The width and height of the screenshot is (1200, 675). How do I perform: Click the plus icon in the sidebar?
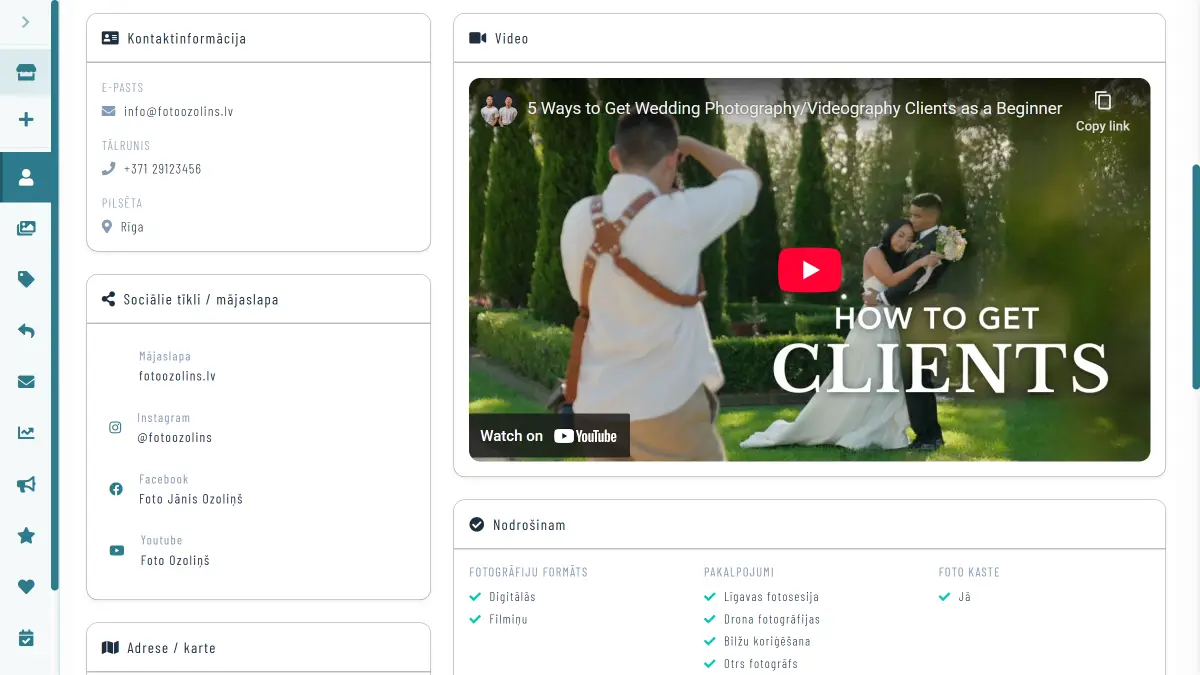pyautogui.click(x=26, y=120)
